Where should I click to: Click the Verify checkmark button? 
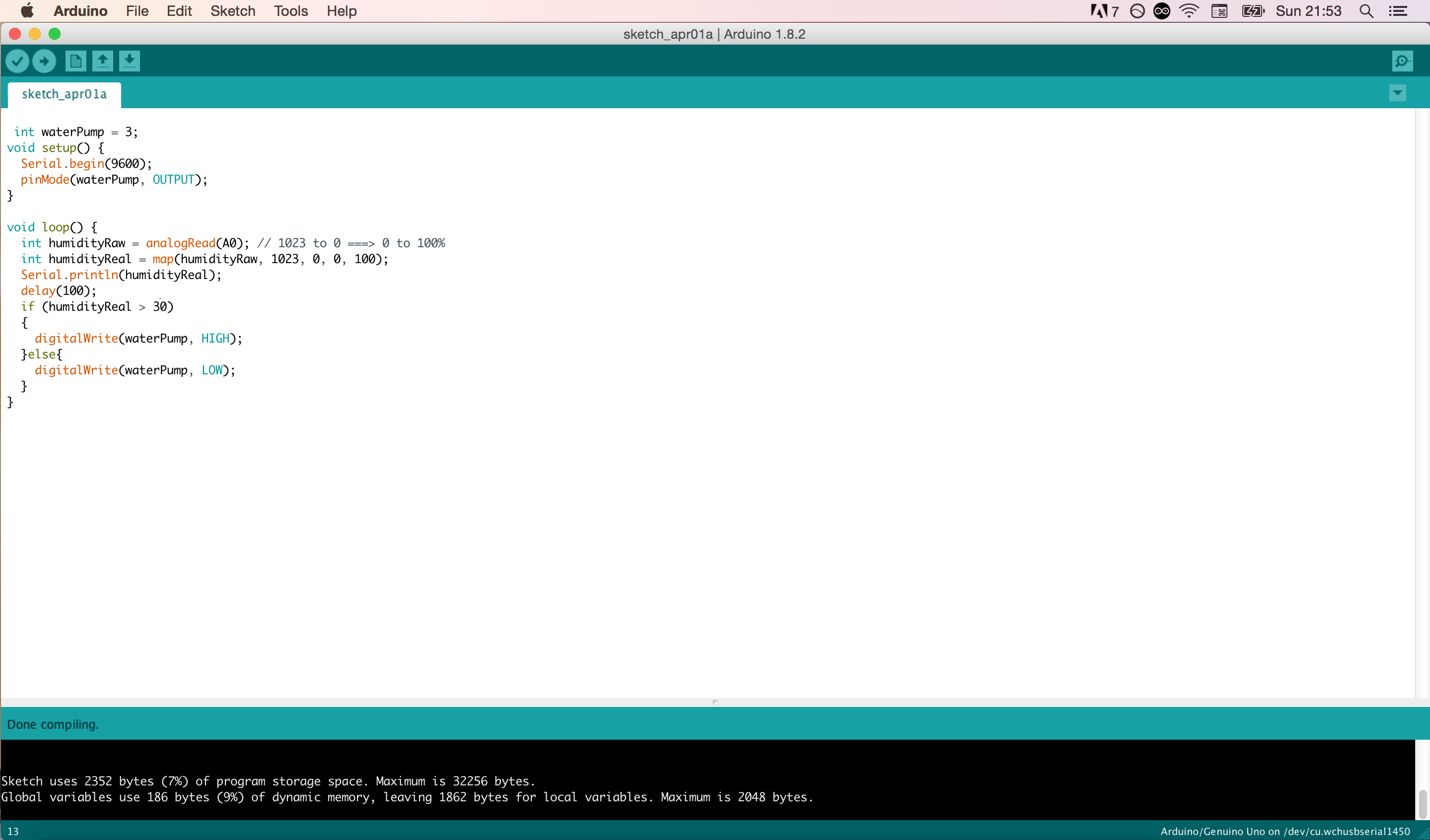pos(17,61)
